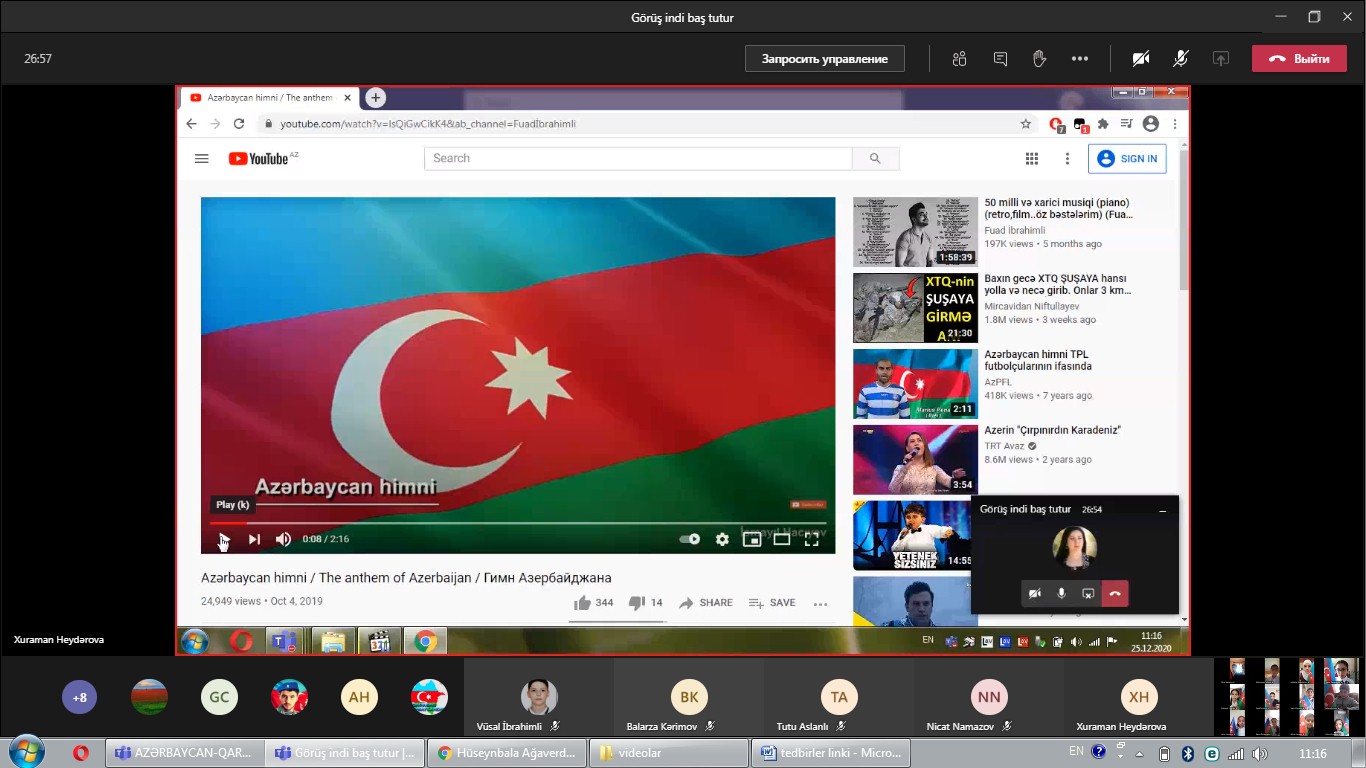1366x768 pixels.
Task: Open the XTQ ŞUŞAYA video thumbnail
Action: 915,308
